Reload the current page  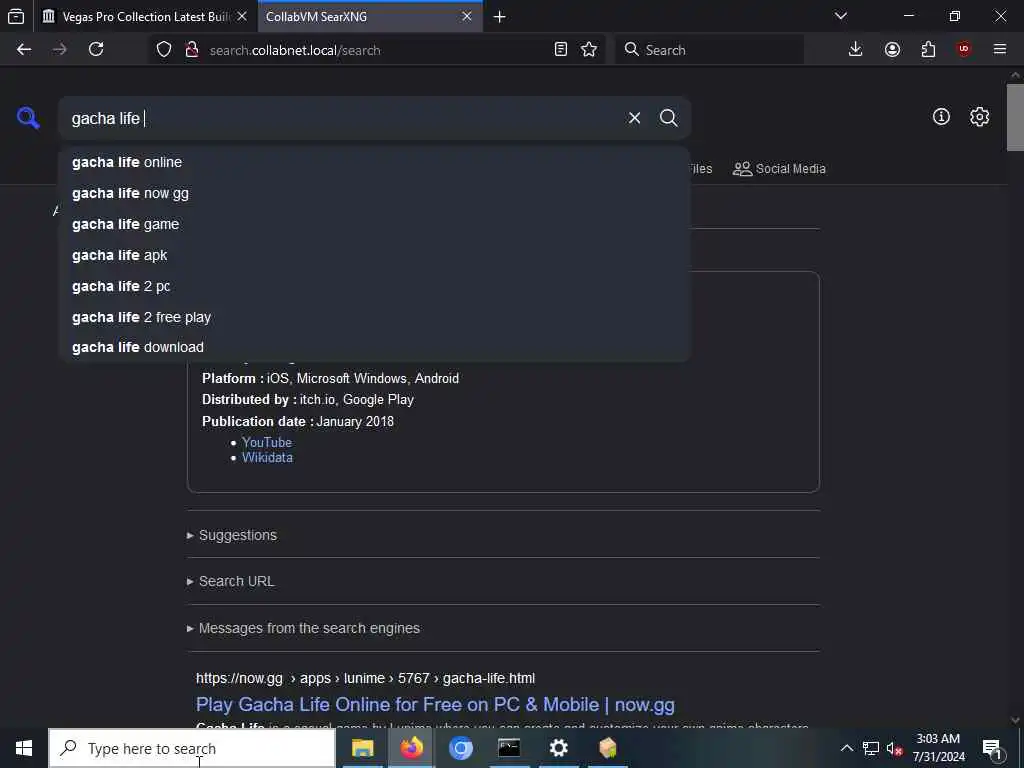(96, 50)
